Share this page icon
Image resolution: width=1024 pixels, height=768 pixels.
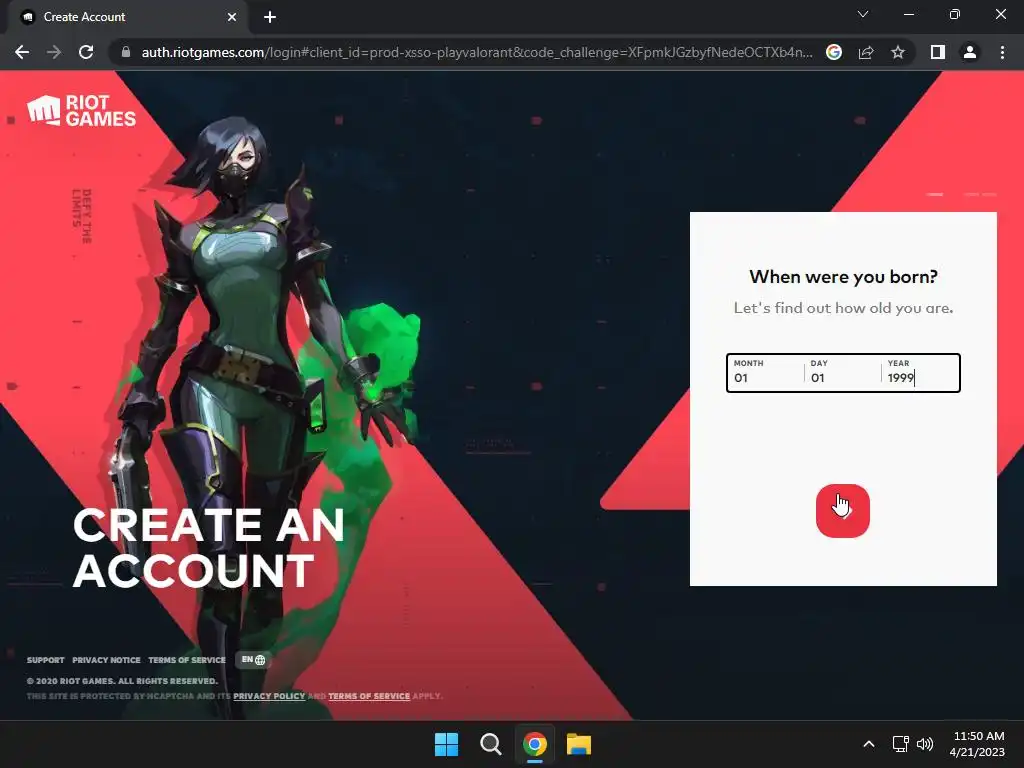click(x=866, y=52)
